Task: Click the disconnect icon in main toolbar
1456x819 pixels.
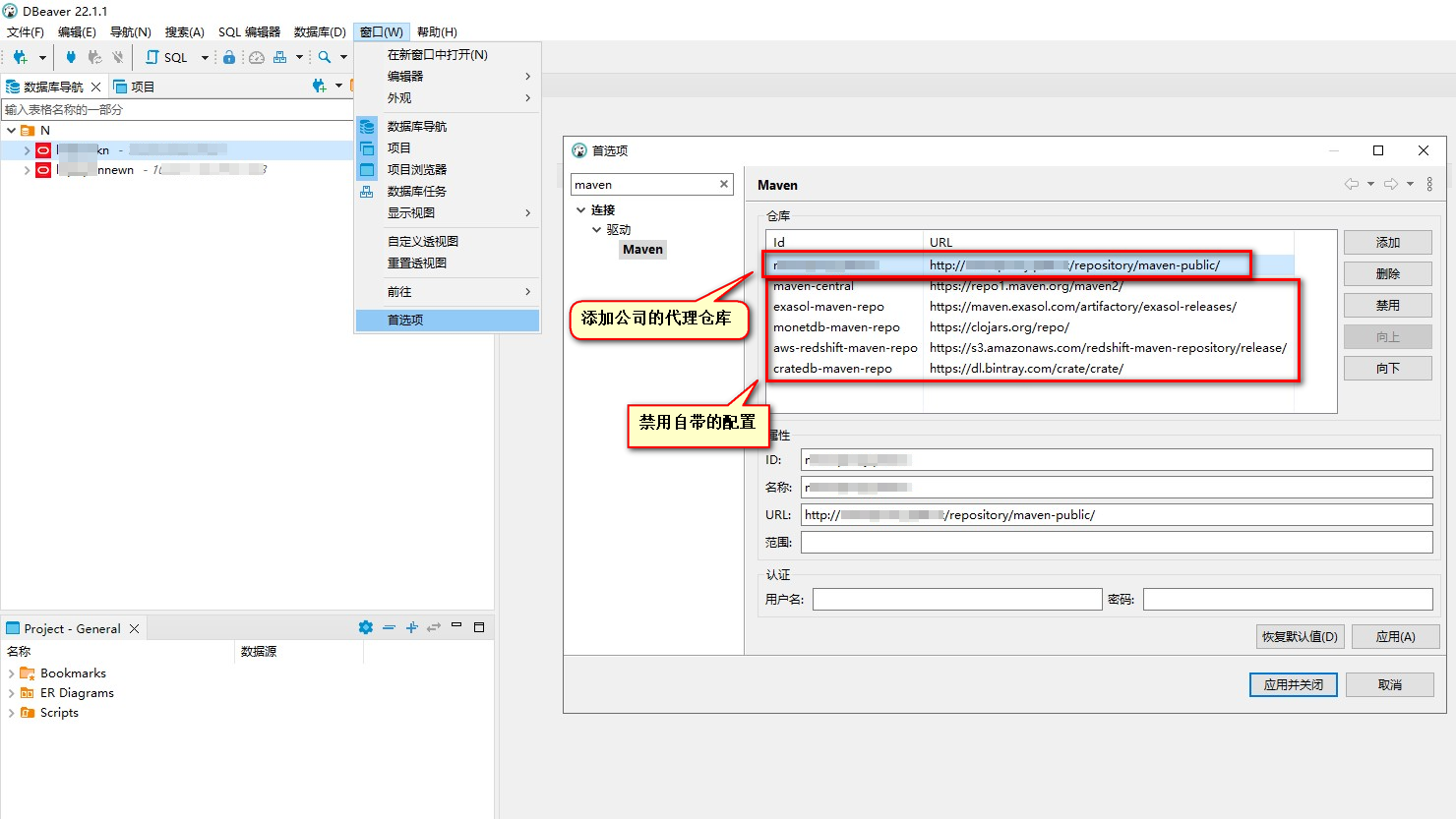Action: 118,57
